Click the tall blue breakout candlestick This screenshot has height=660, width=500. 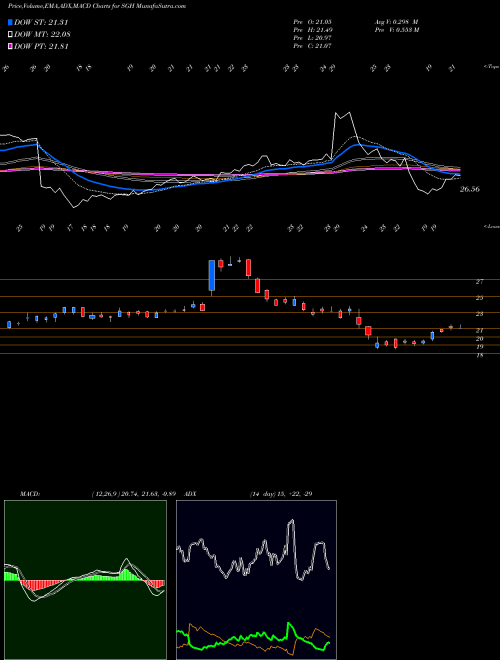212,275
